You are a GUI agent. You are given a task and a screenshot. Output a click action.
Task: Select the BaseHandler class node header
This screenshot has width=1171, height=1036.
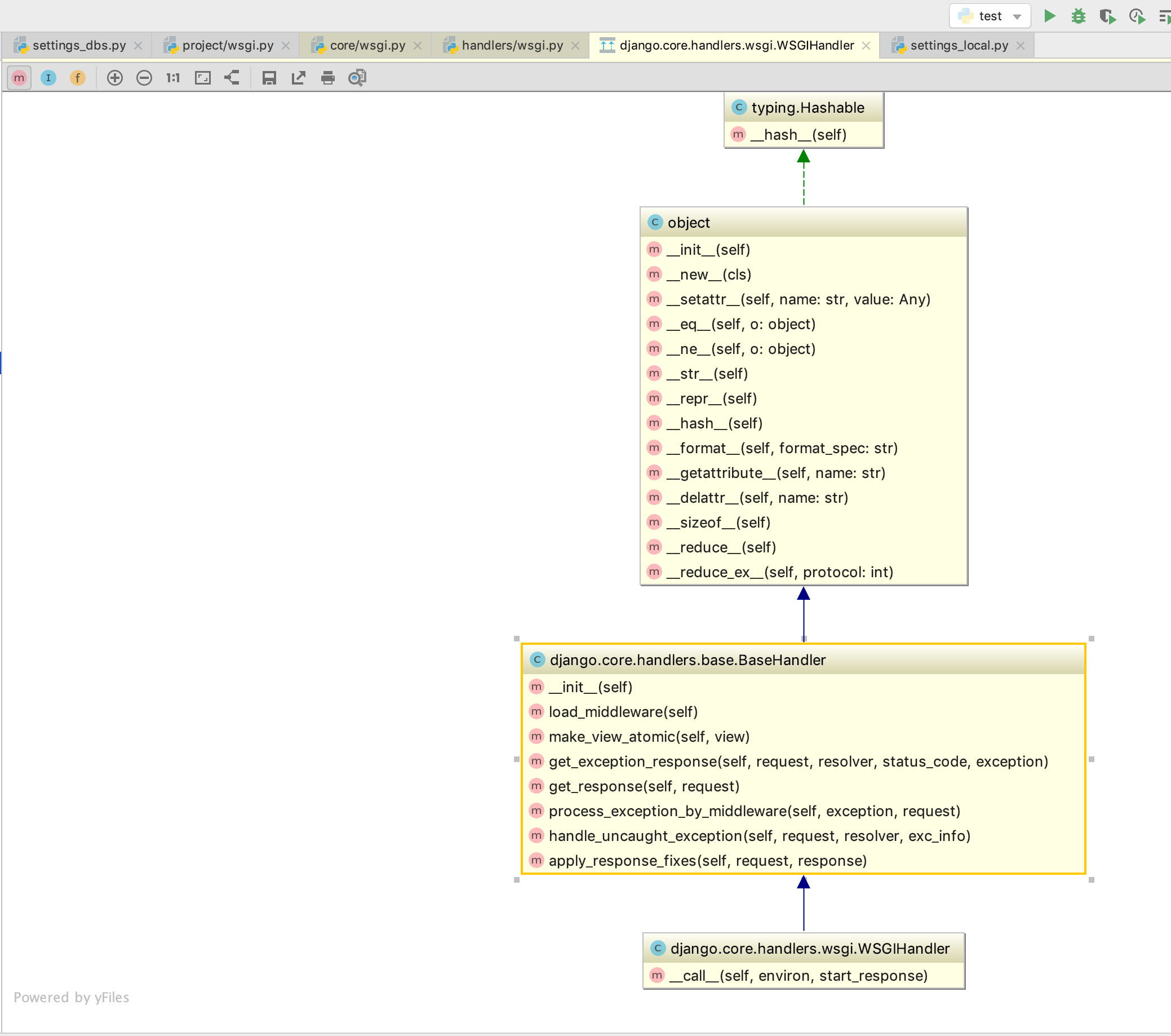tap(803, 660)
